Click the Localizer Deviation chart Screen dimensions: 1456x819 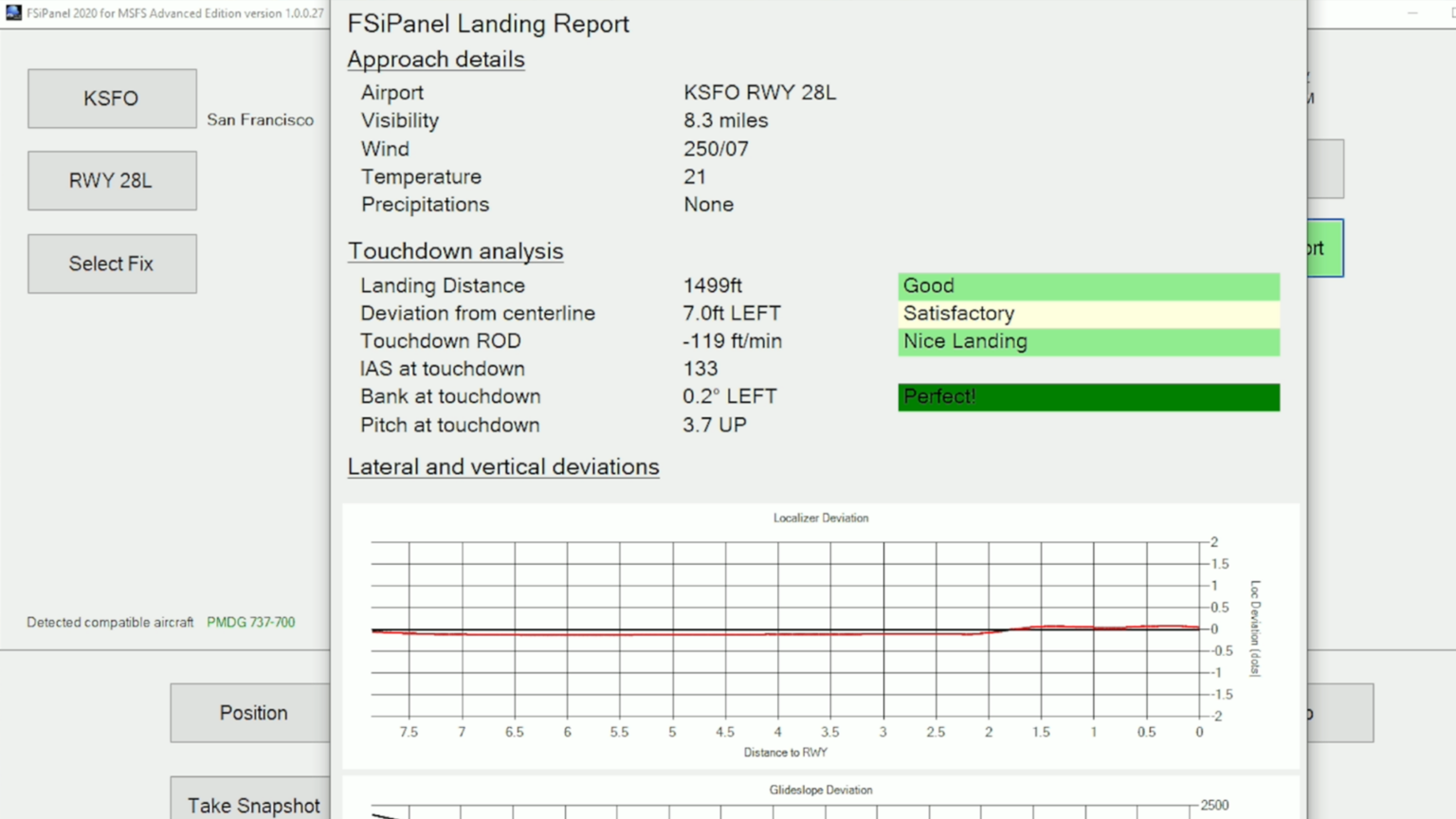(821, 635)
